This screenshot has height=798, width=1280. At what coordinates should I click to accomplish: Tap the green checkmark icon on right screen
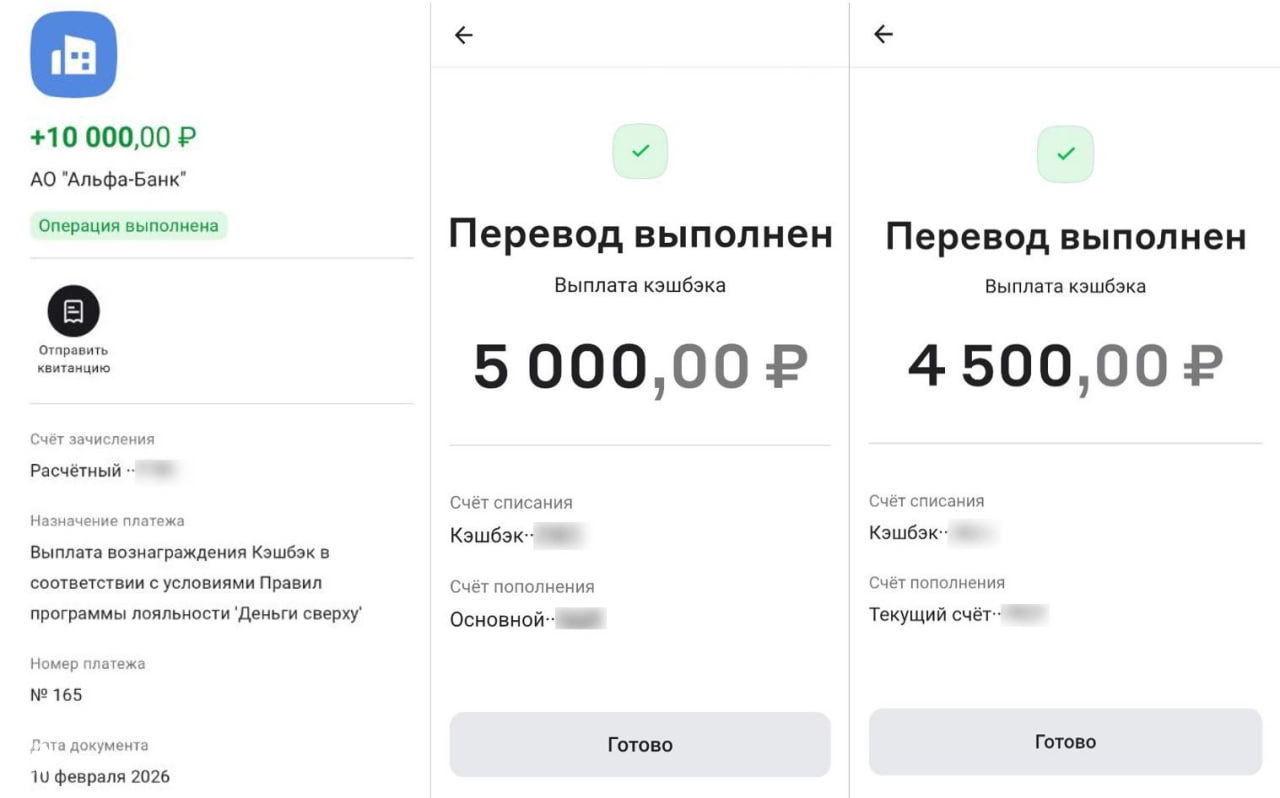[1064, 151]
